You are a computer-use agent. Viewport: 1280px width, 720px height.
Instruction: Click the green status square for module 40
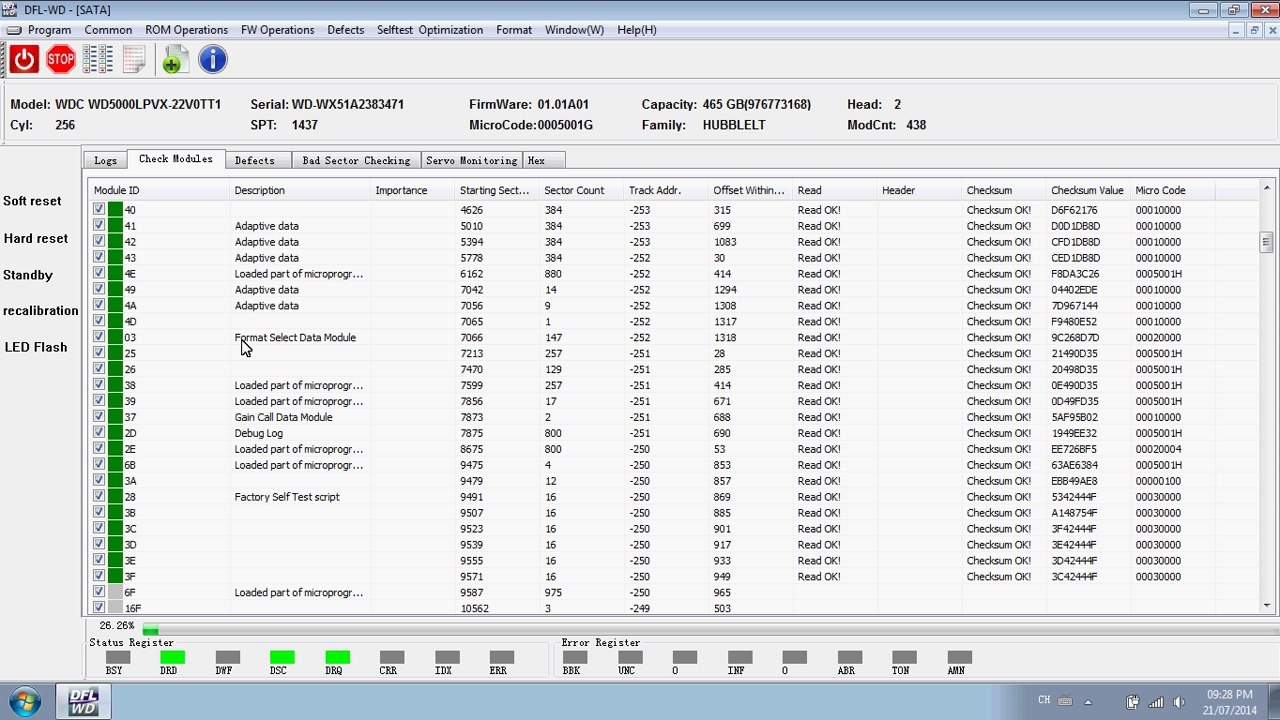click(115, 210)
